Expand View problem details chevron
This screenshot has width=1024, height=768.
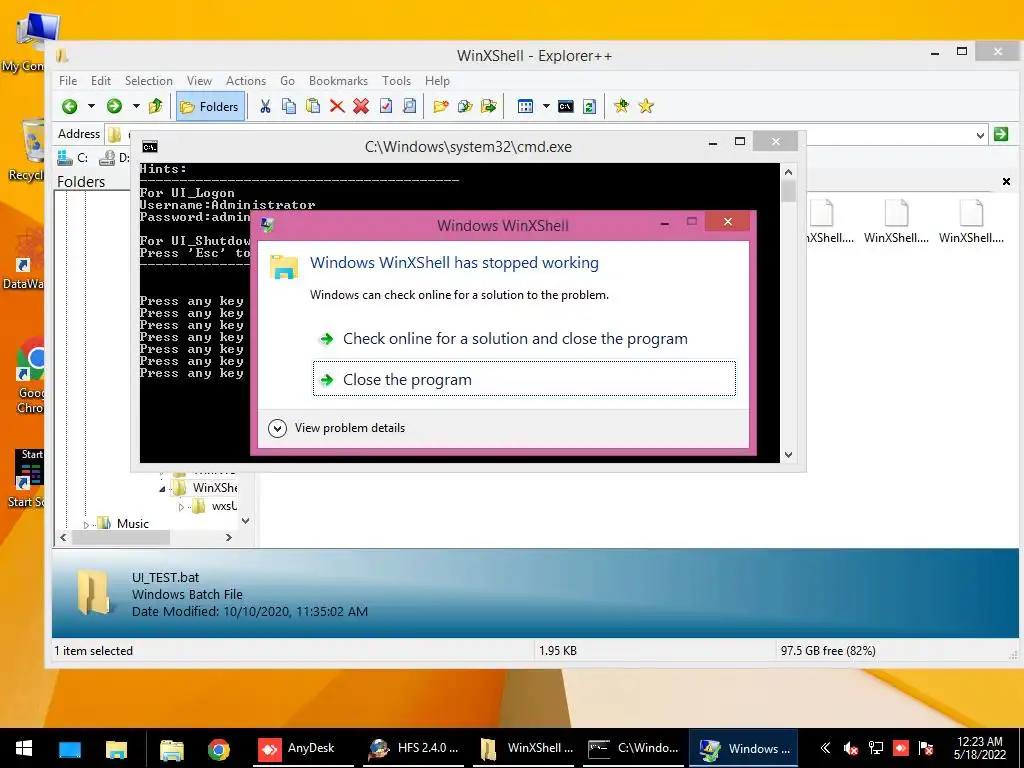tap(278, 428)
